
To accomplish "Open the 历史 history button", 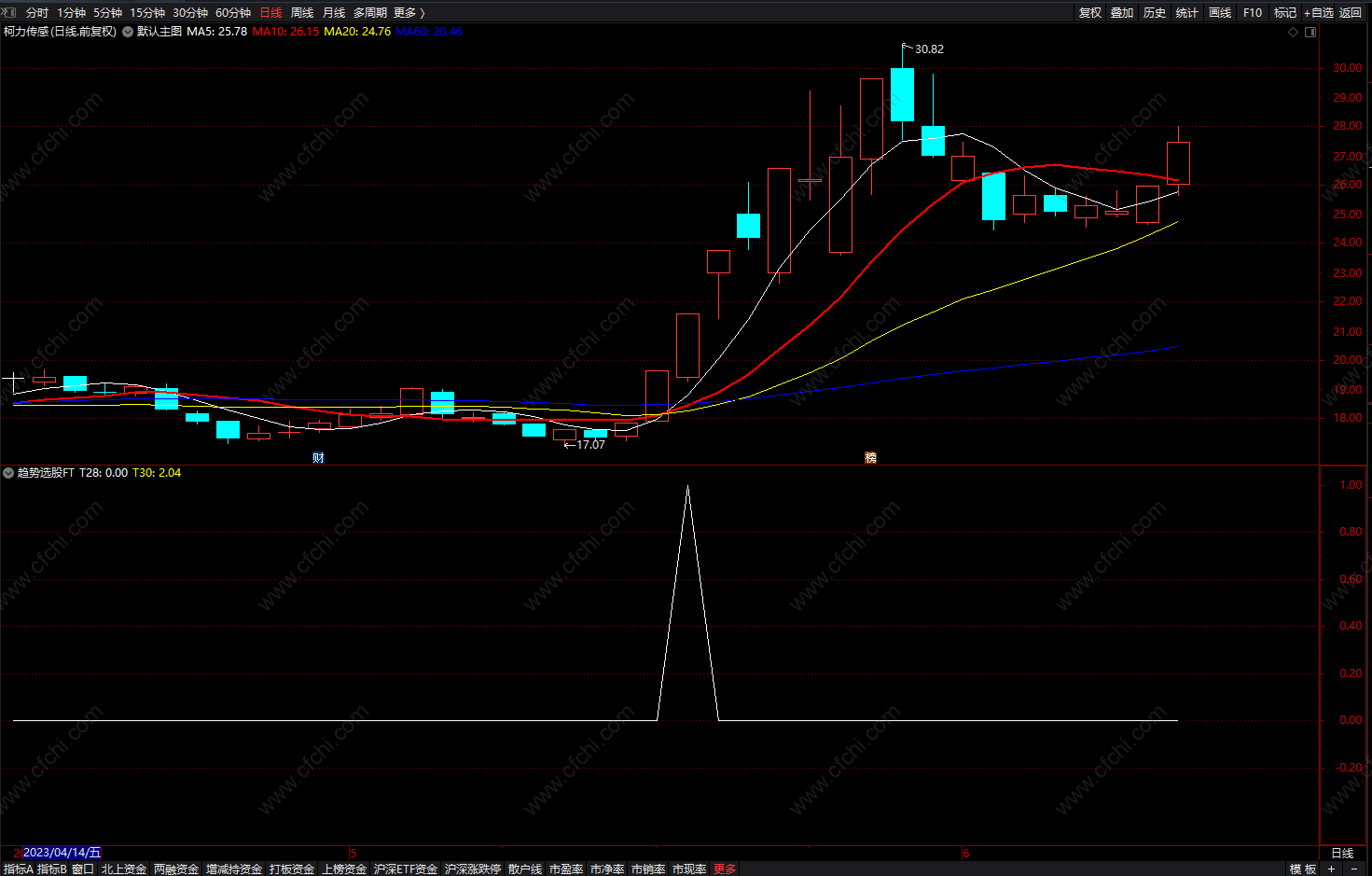I will point(1155,12).
